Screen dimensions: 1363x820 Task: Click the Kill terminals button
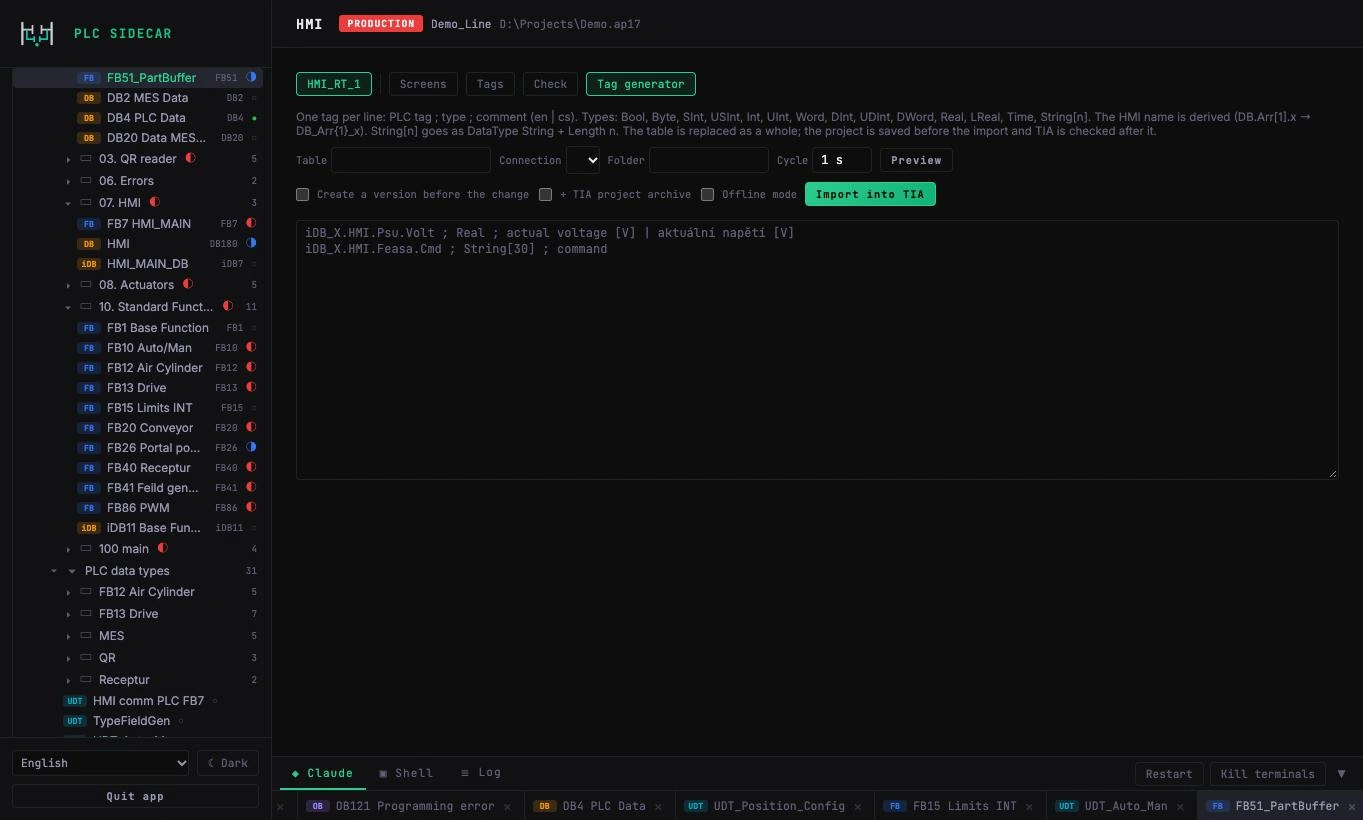pyautogui.click(x=1268, y=774)
